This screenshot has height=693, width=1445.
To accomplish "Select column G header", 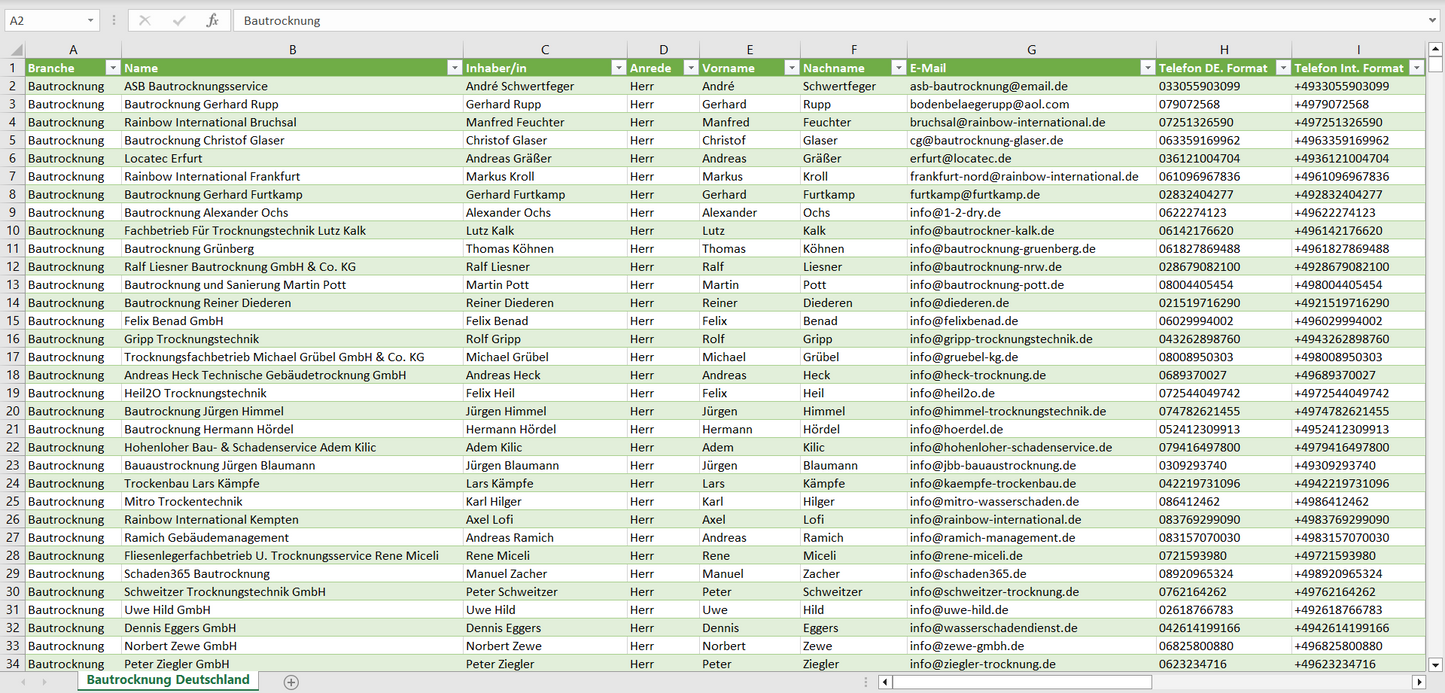I will 1031,50.
